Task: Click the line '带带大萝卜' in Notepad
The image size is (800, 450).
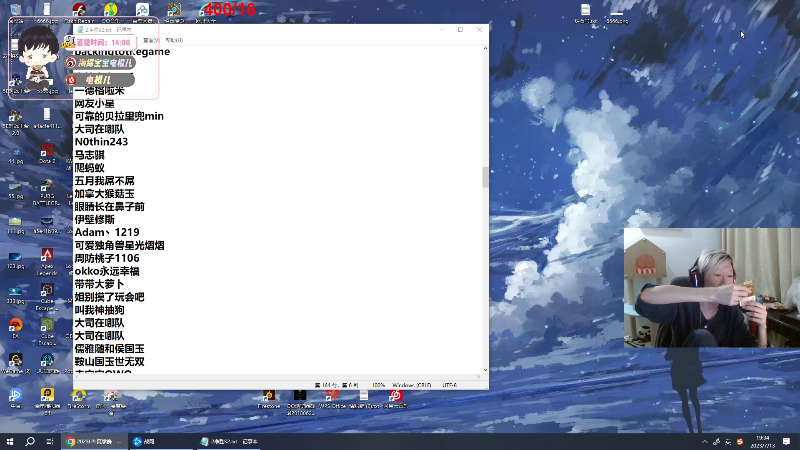Action: 99,284
